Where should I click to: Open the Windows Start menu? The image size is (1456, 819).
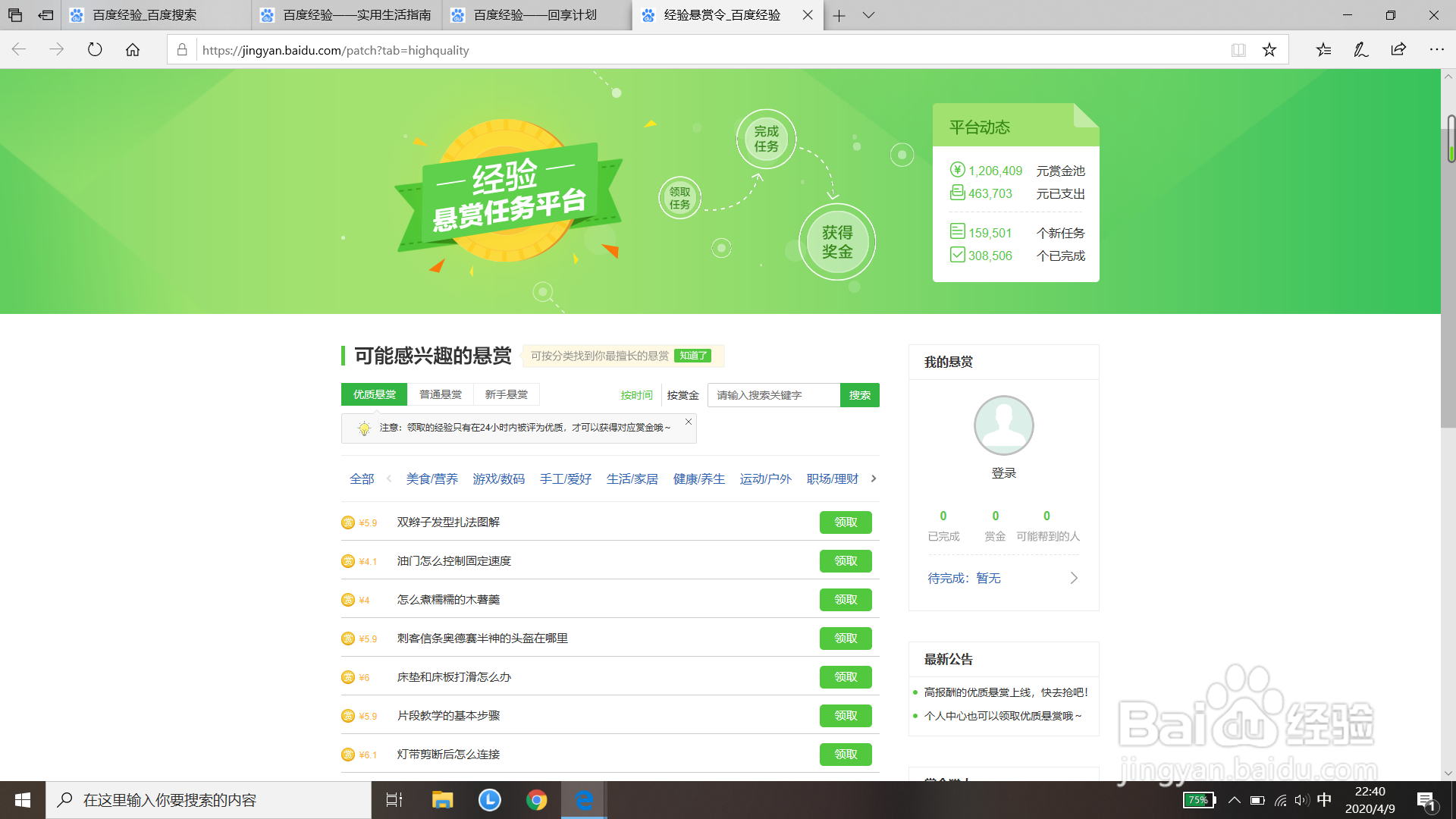pos(22,799)
